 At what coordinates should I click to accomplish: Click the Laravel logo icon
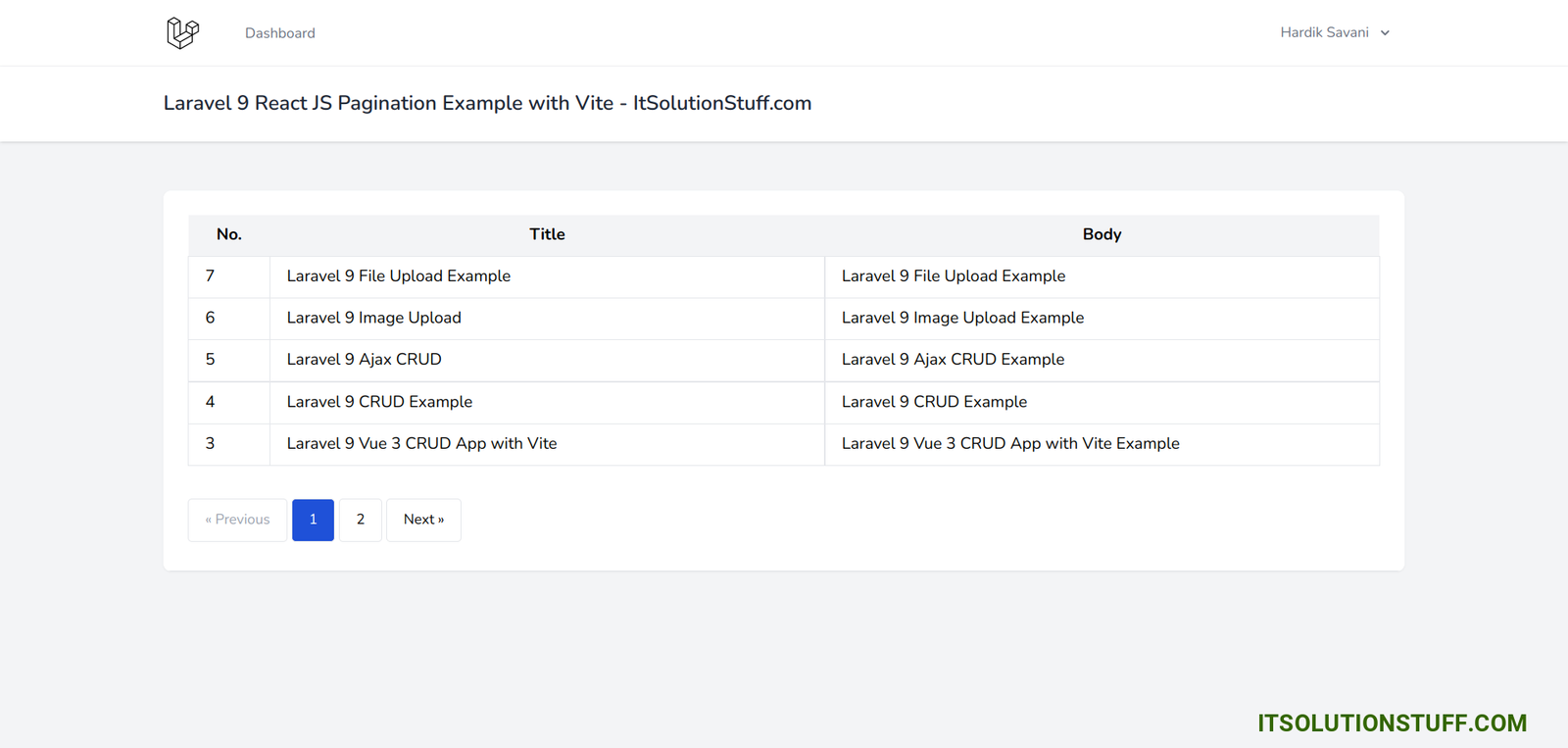(182, 33)
